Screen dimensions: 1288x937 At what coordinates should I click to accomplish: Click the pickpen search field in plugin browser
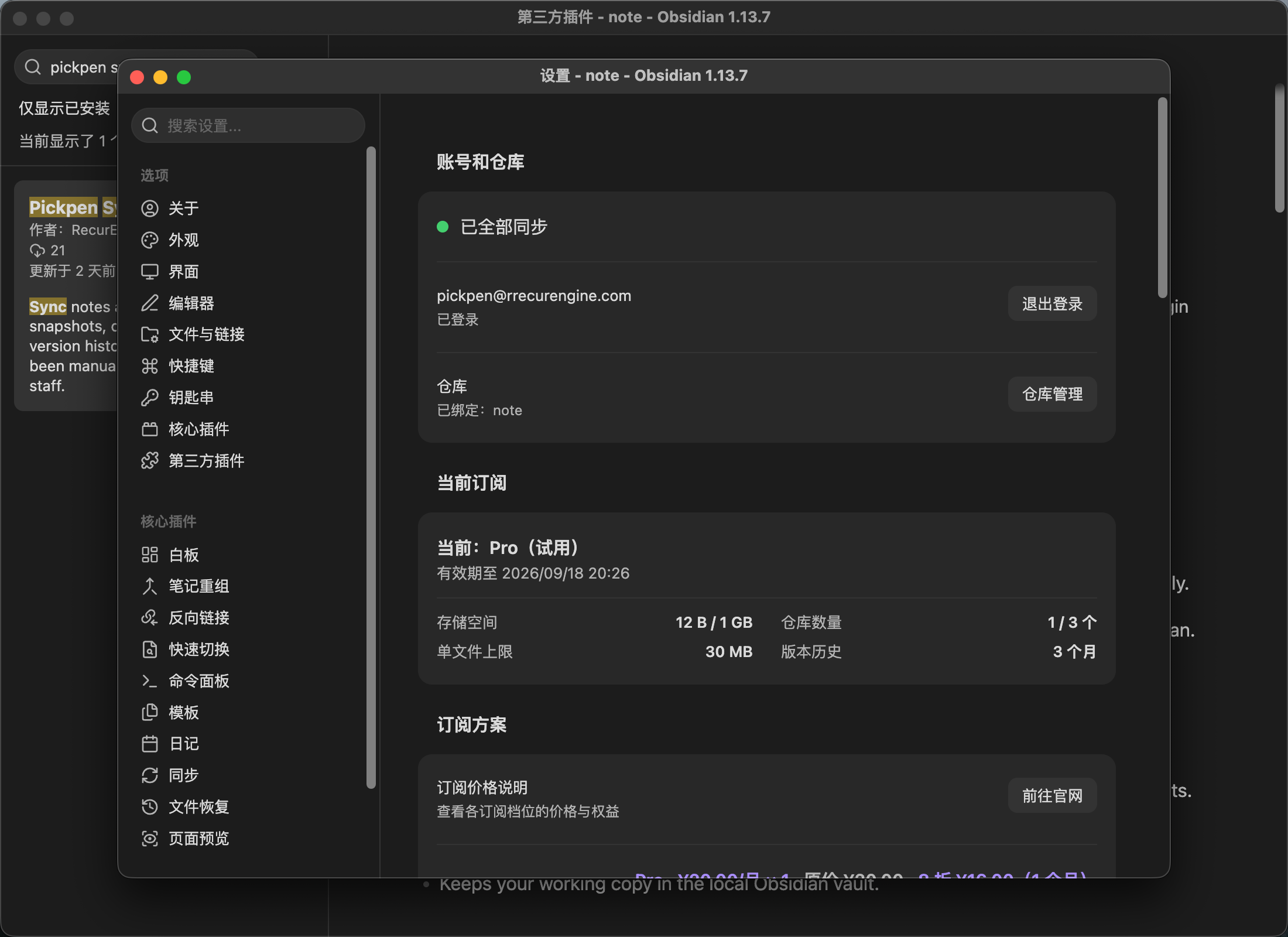coord(67,67)
